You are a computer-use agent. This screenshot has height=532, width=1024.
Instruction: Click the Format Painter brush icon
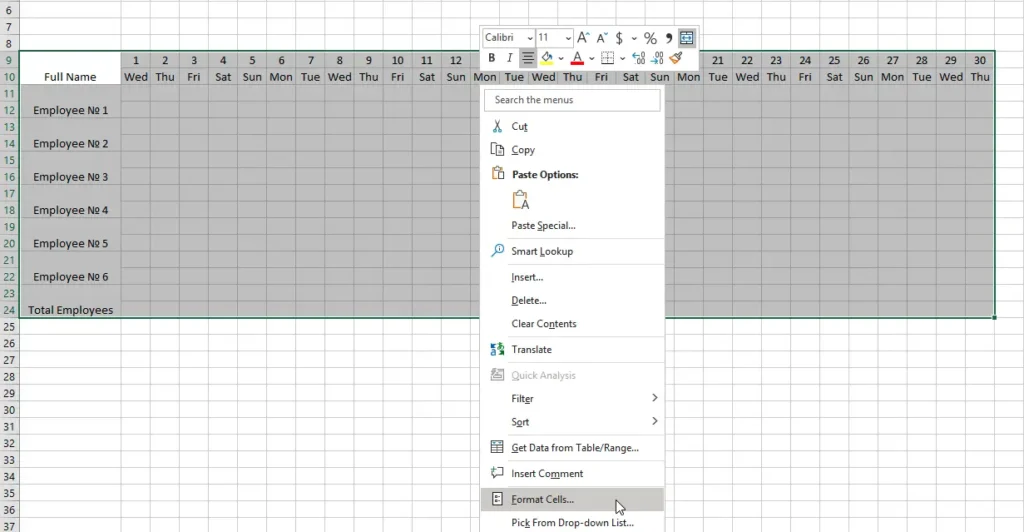click(677, 58)
